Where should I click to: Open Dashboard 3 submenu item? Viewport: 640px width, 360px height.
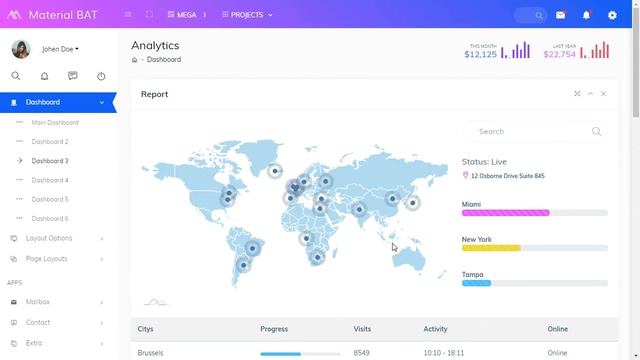50,161
